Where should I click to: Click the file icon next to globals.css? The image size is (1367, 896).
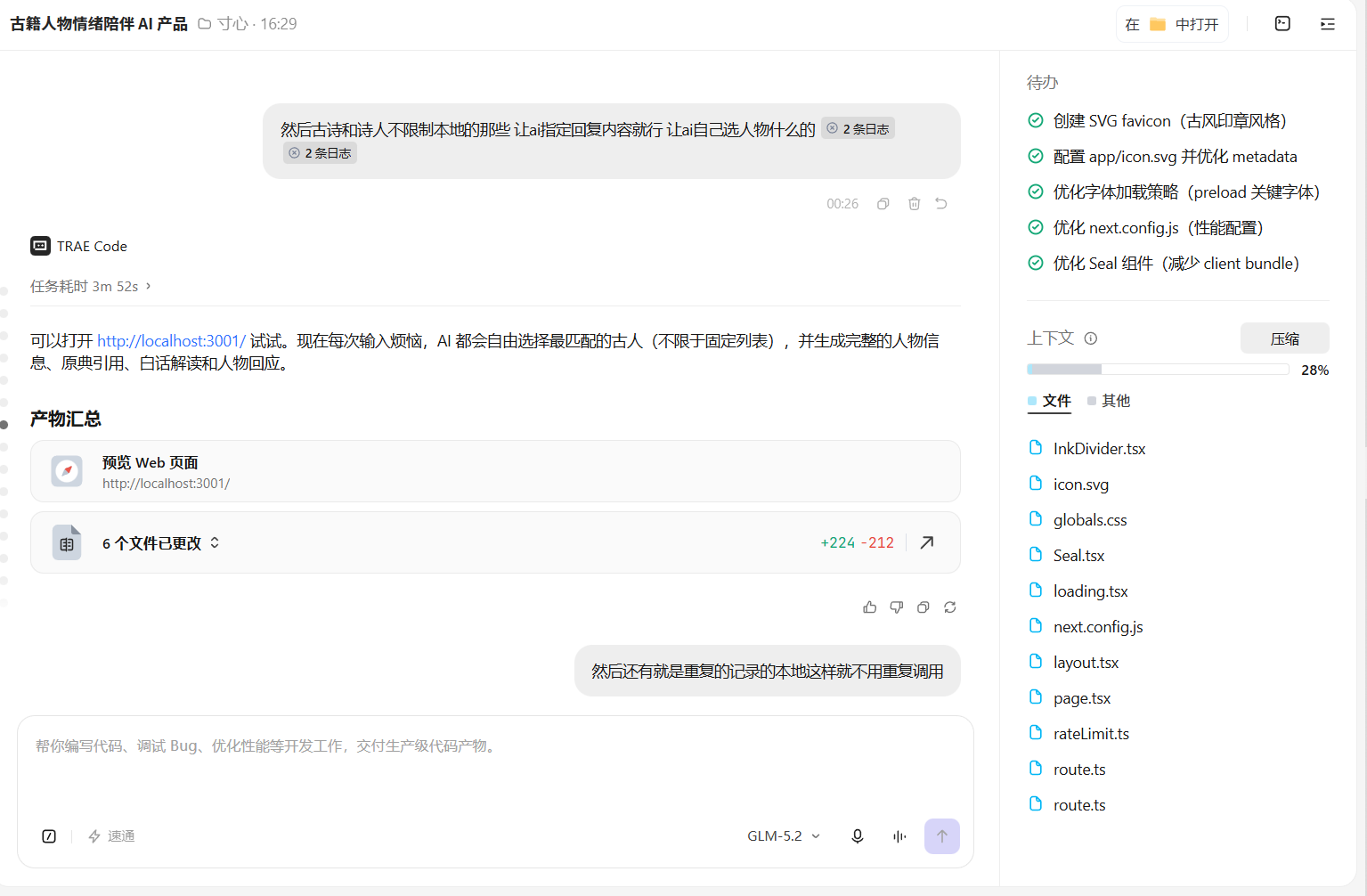tap(1036, 518)
